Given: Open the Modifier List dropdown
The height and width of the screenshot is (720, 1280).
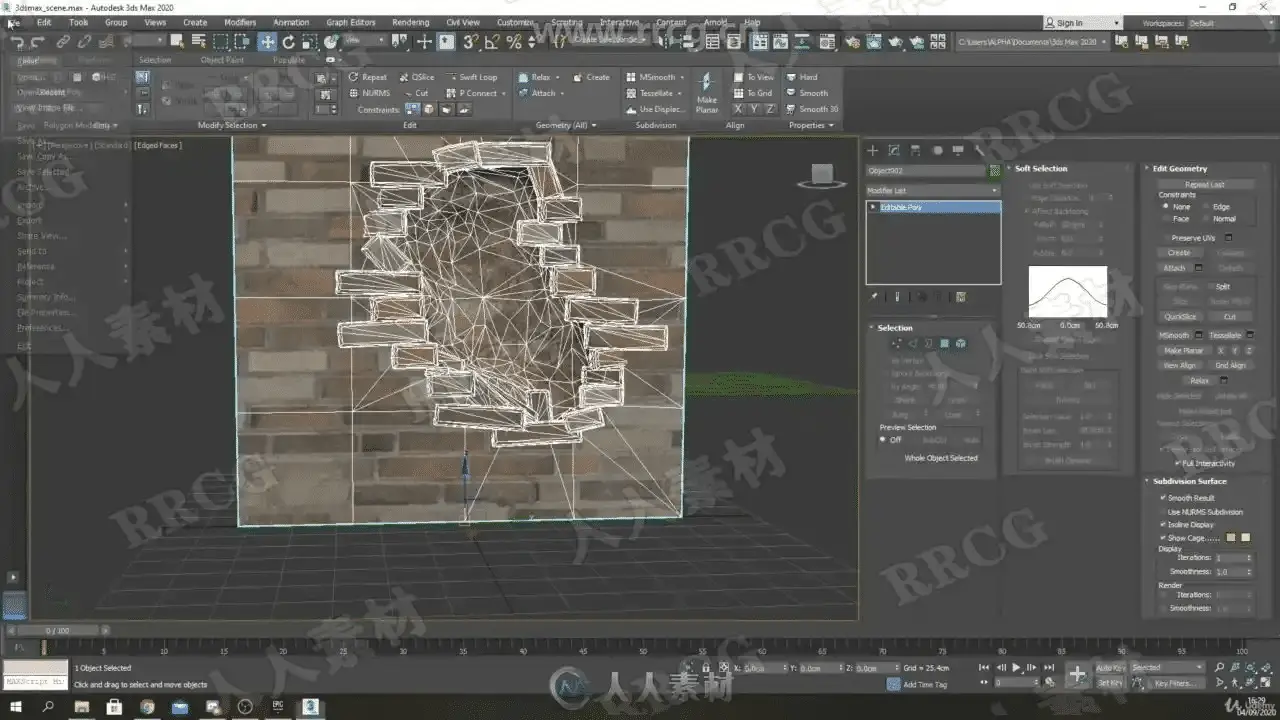Looking at the screenshot, I should click(932, 190).
